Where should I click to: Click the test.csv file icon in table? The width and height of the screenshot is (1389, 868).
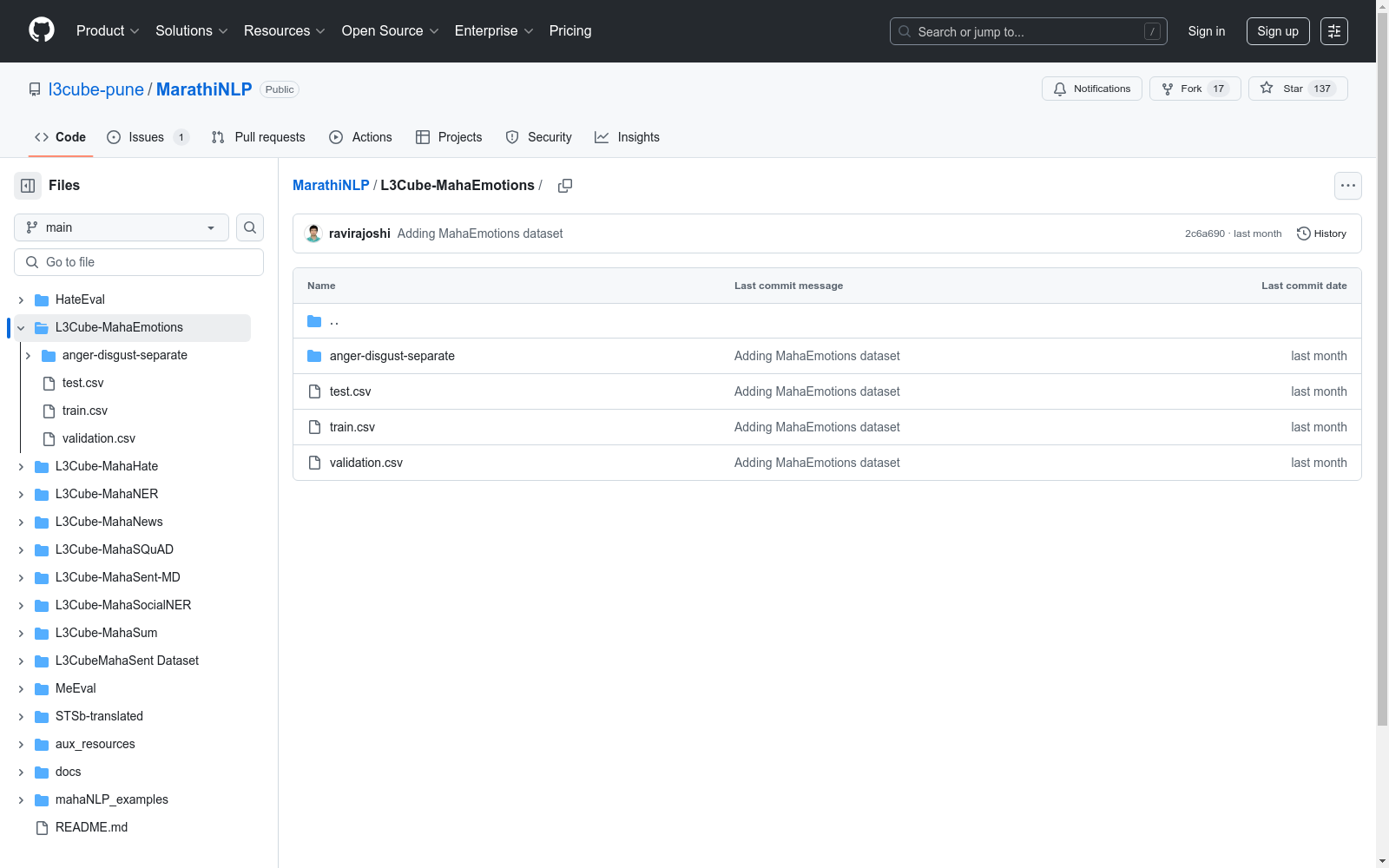coord(314,391)
